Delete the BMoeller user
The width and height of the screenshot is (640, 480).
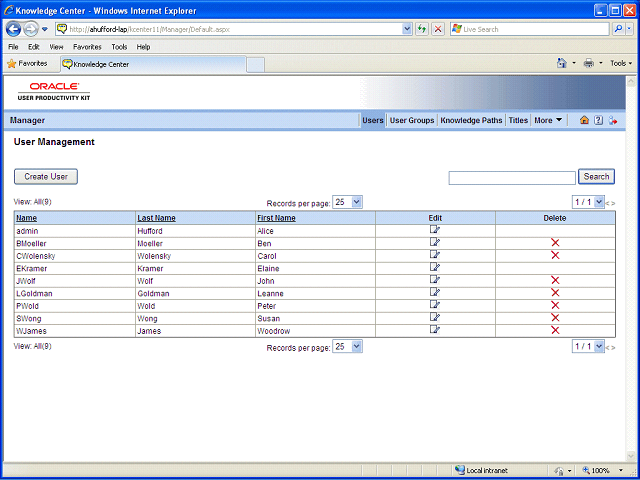click(555, 243)
